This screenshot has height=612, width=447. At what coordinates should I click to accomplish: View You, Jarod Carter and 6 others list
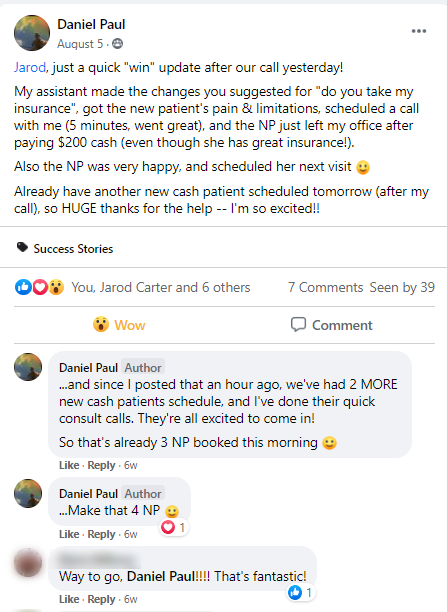tap(161, 287)
